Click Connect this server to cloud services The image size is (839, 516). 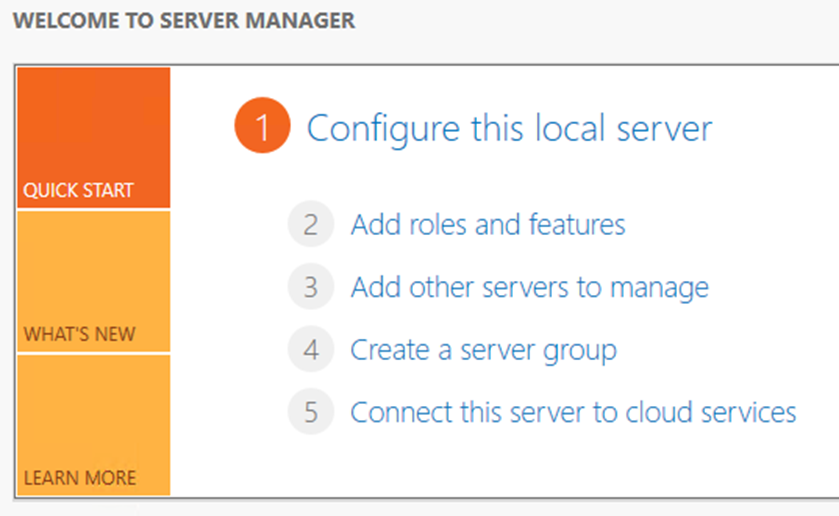[573, 413]
